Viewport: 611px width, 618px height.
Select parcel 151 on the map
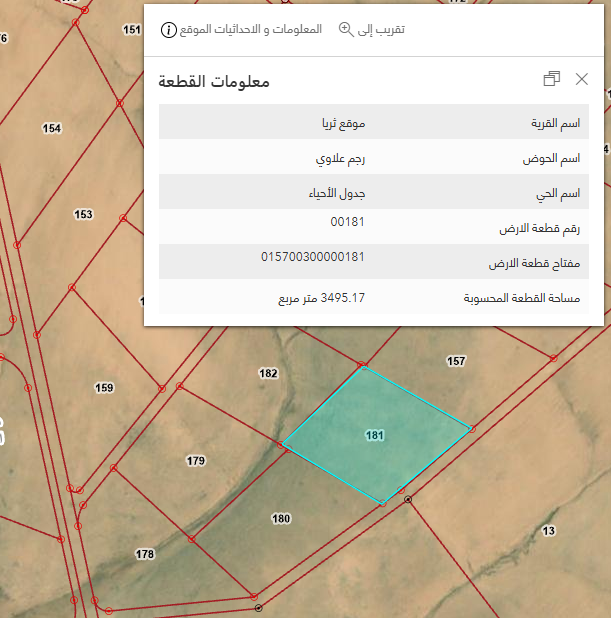coord(132,30)
